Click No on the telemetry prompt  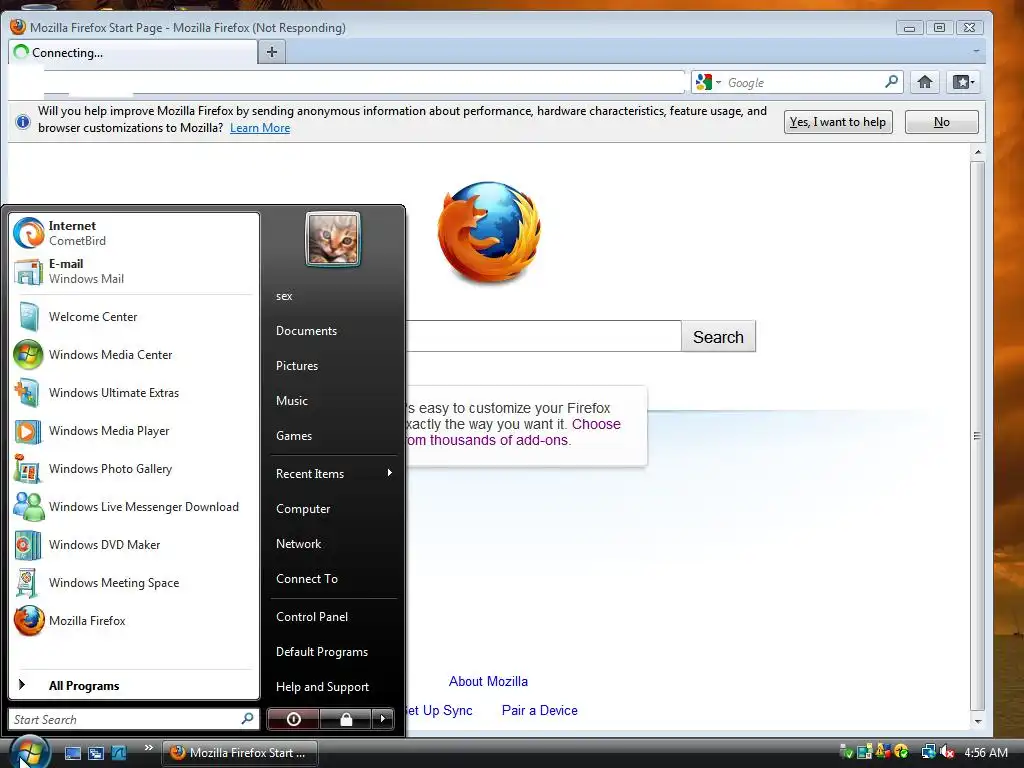pyautogui.click(x=942, y=121)
